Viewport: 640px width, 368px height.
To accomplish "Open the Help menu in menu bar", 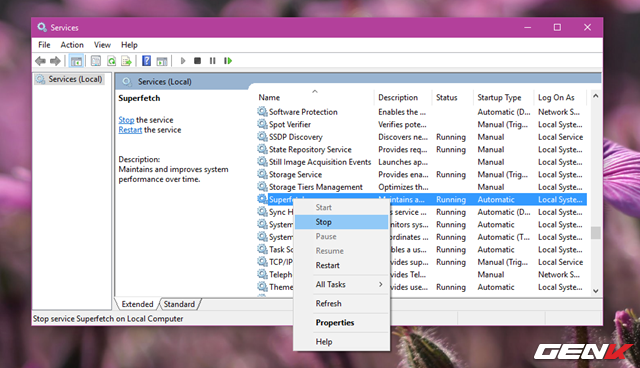I will pos(129,45).
